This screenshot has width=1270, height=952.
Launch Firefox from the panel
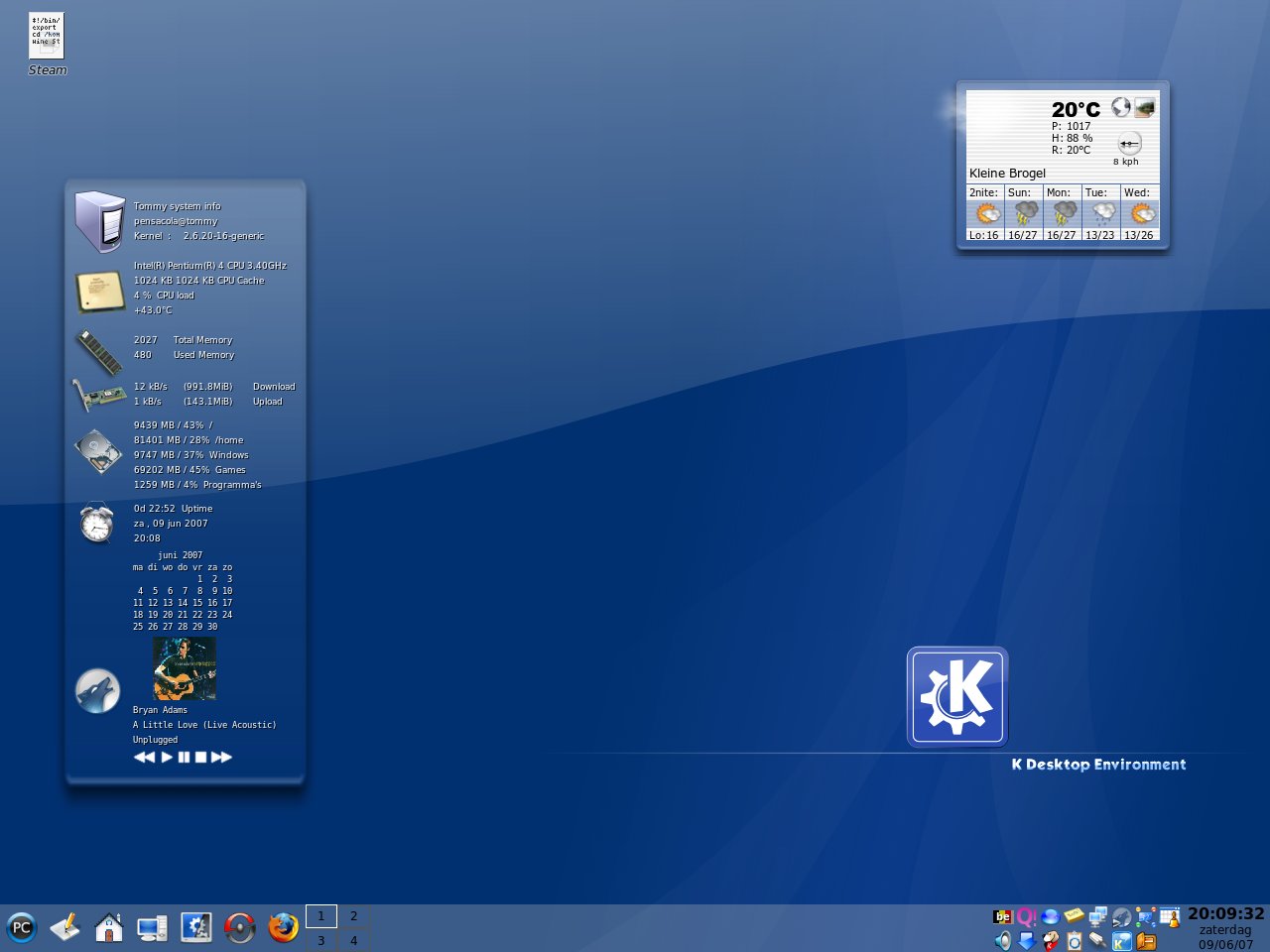tap(283, 928)
